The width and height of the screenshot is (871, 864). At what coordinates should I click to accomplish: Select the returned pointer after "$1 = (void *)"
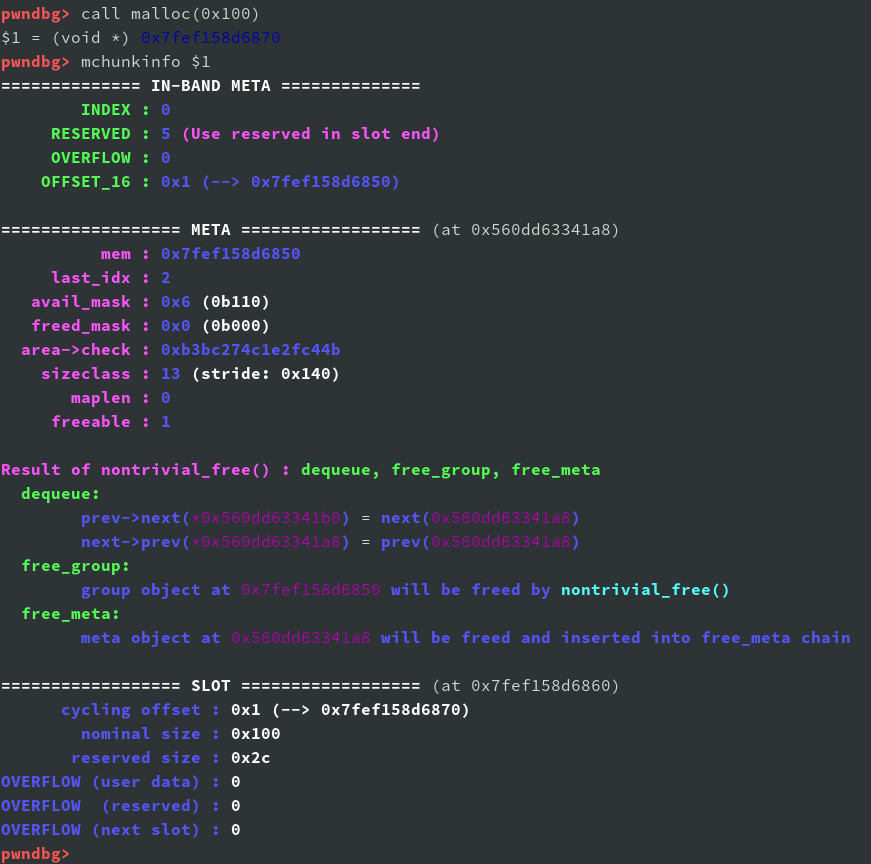tap(210, 38)
